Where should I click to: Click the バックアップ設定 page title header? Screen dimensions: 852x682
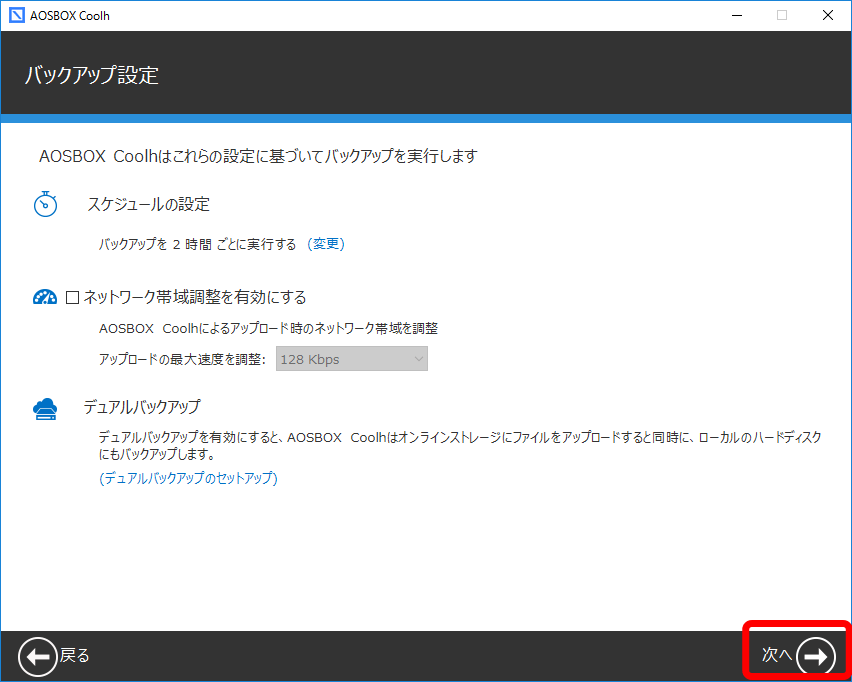pos(91,75)
